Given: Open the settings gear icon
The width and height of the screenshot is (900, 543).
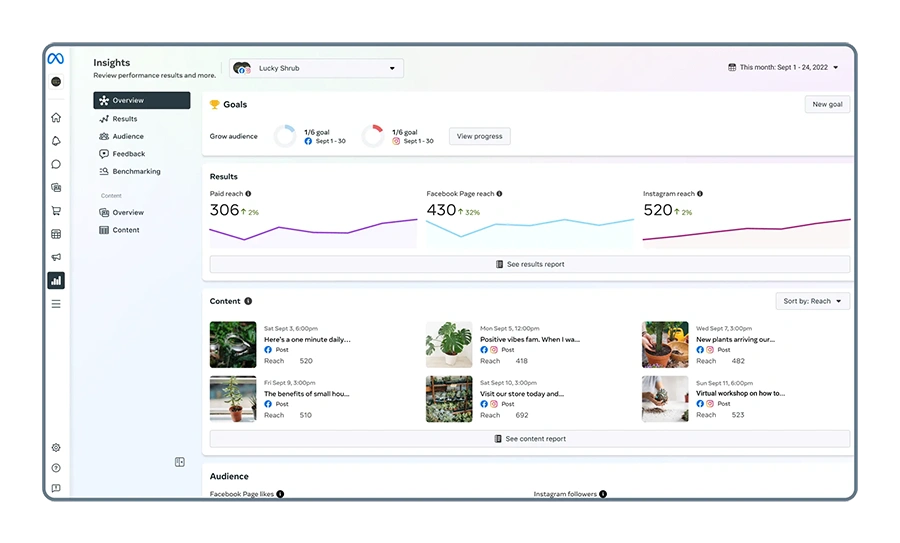Looking at the screenshot, I should 56,447.
